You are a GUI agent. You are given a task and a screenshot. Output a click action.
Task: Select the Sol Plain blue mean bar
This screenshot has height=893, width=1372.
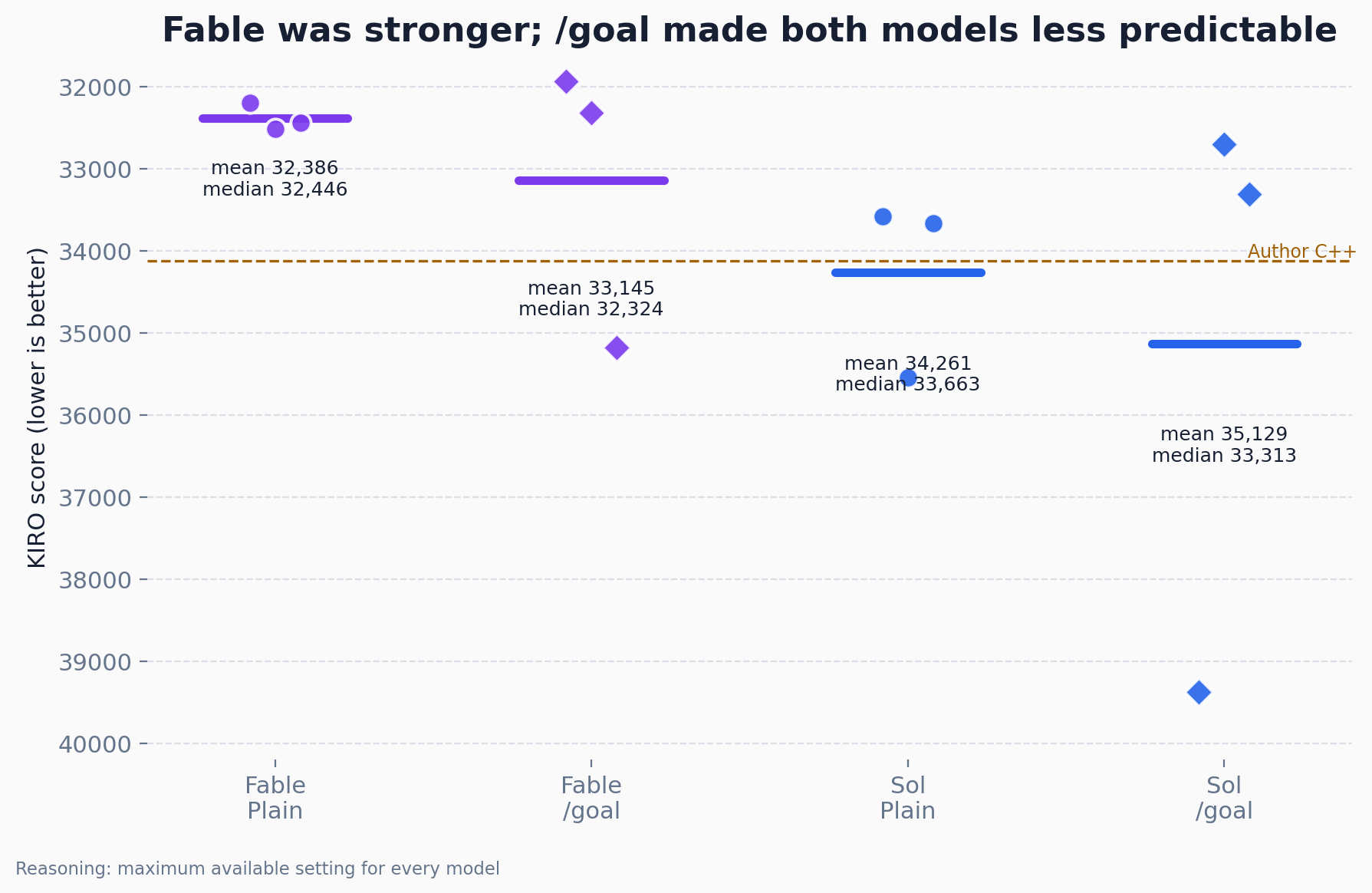point(908,272)
